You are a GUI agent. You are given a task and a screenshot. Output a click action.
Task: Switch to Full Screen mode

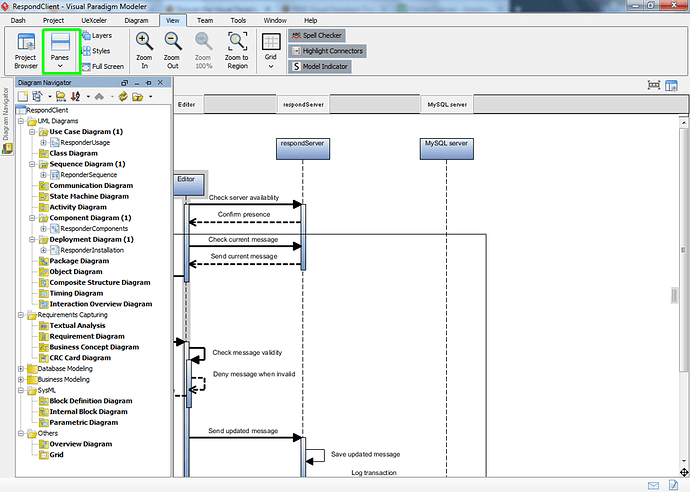[103, 66]
